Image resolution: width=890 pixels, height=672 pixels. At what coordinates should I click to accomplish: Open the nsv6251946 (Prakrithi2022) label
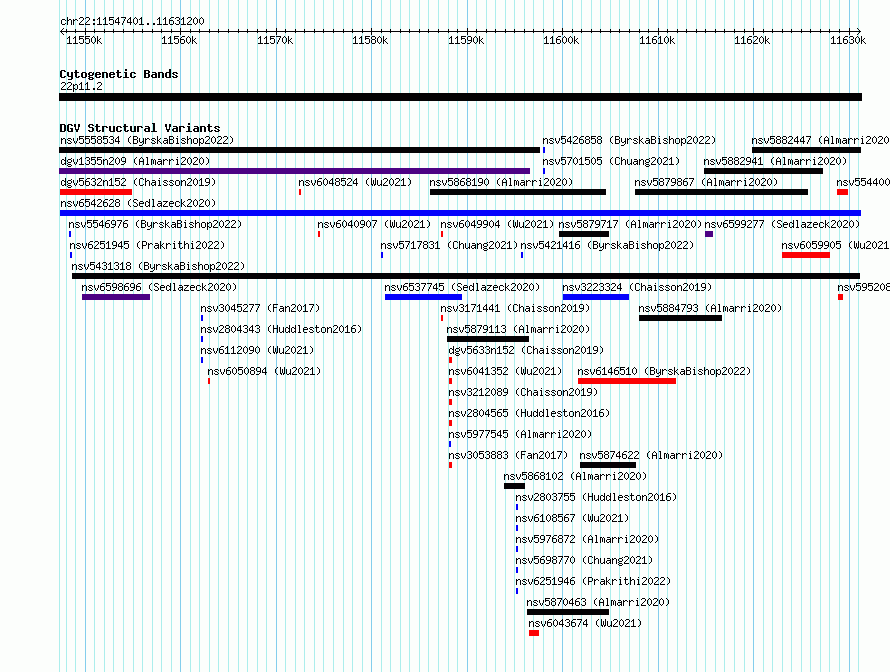[x=593, y=581]
